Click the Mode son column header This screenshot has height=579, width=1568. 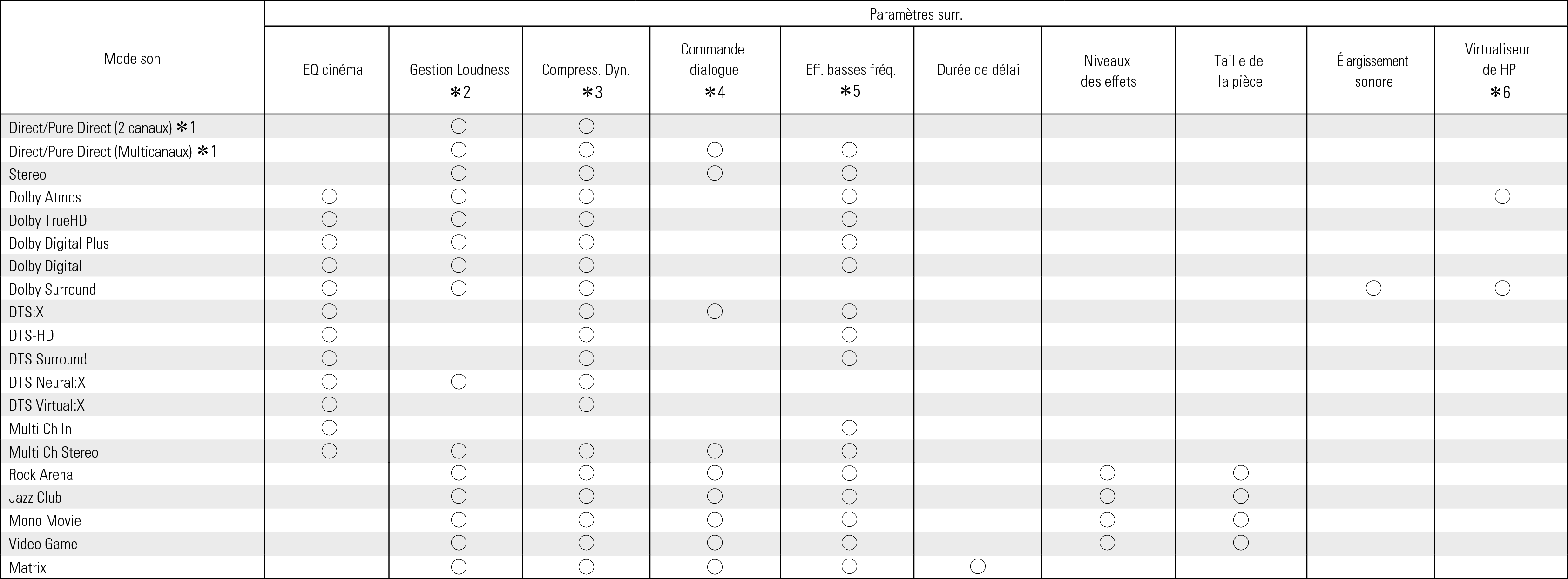[132, 59]
